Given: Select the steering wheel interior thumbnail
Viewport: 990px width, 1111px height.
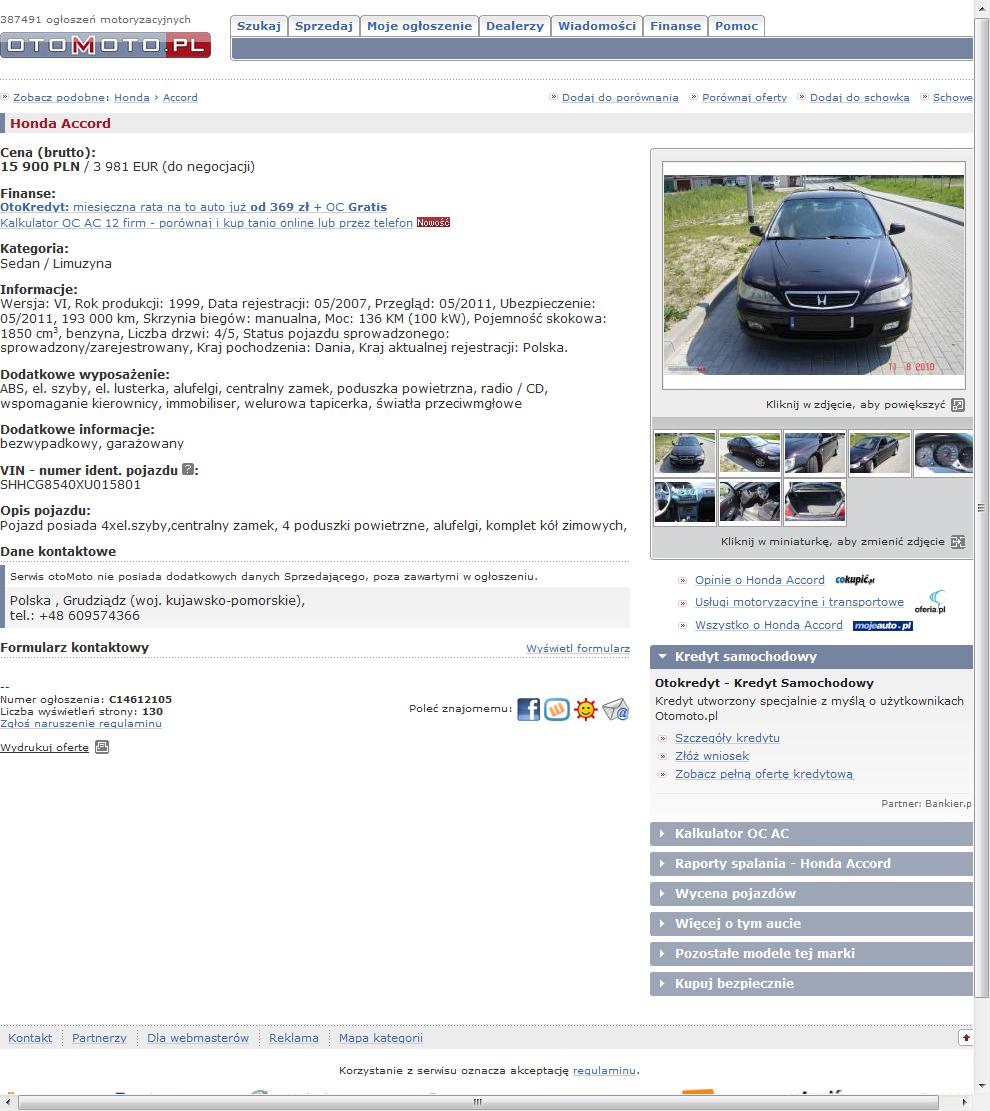Looking at the screenshot, I should [x=685, y=502].
